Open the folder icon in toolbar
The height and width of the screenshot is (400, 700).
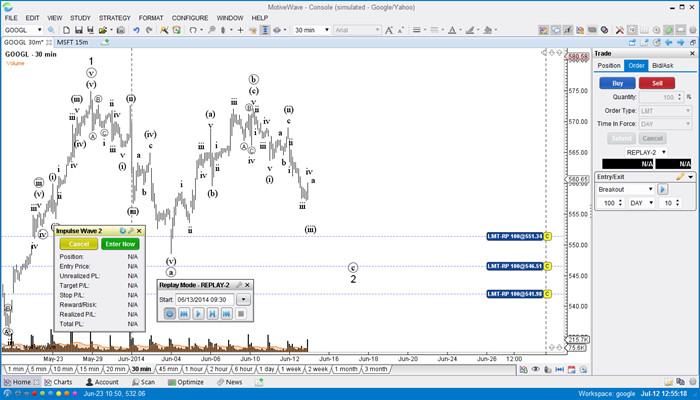click(x=103, y=30)
